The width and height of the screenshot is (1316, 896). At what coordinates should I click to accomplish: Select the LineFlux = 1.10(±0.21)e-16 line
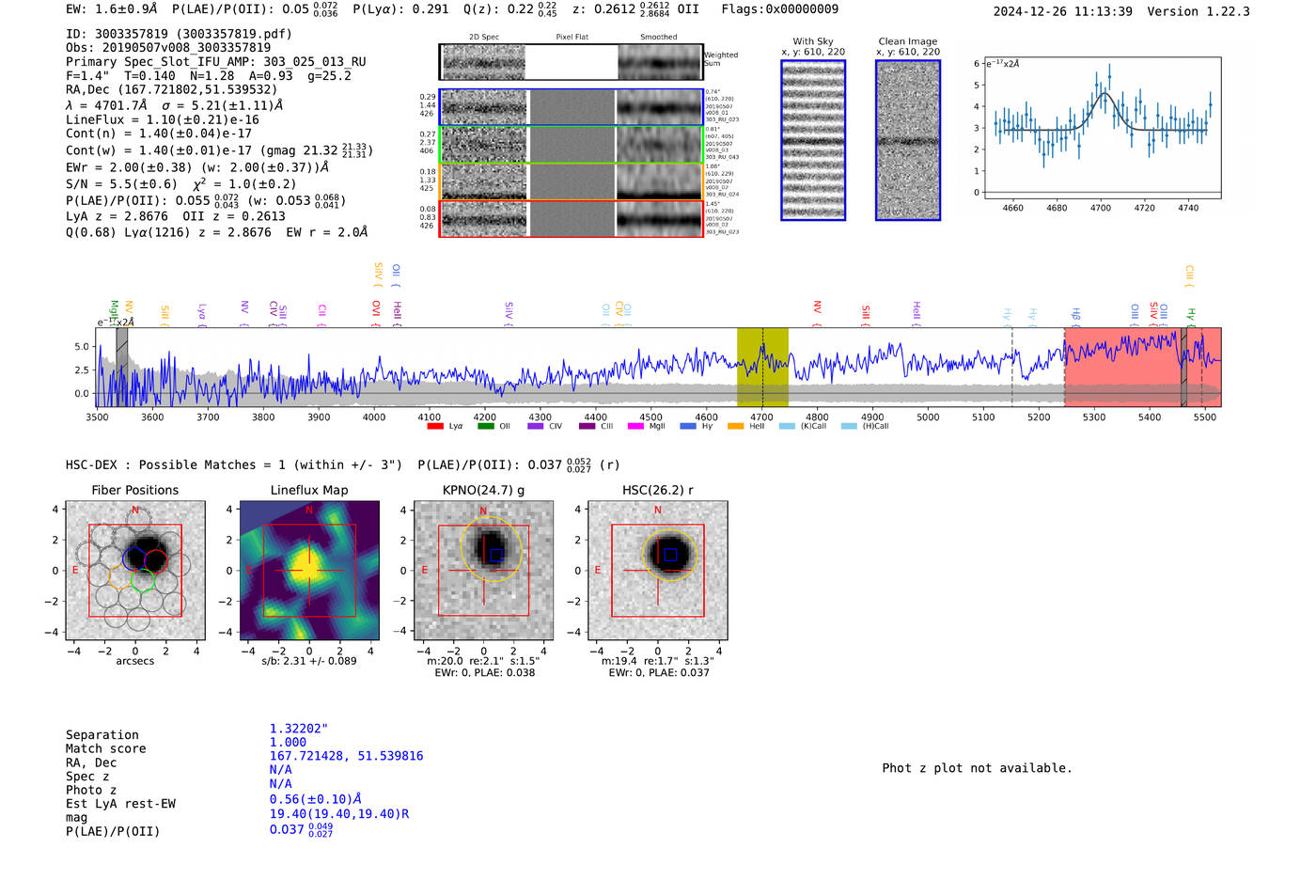(163, 119)
